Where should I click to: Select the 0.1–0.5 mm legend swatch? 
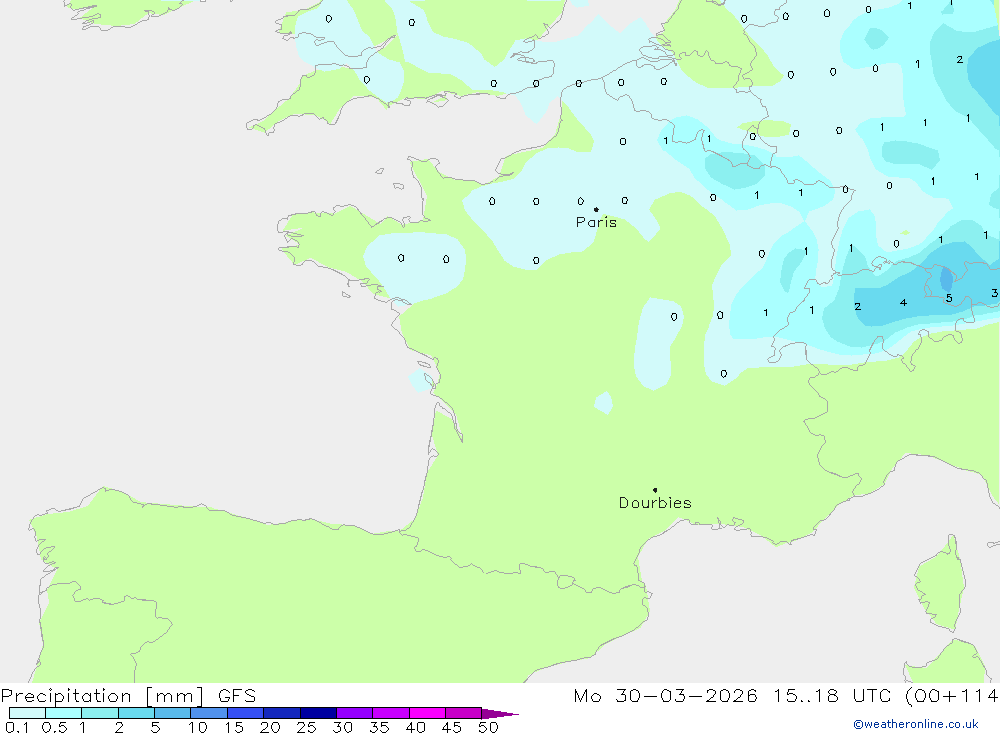27,713
